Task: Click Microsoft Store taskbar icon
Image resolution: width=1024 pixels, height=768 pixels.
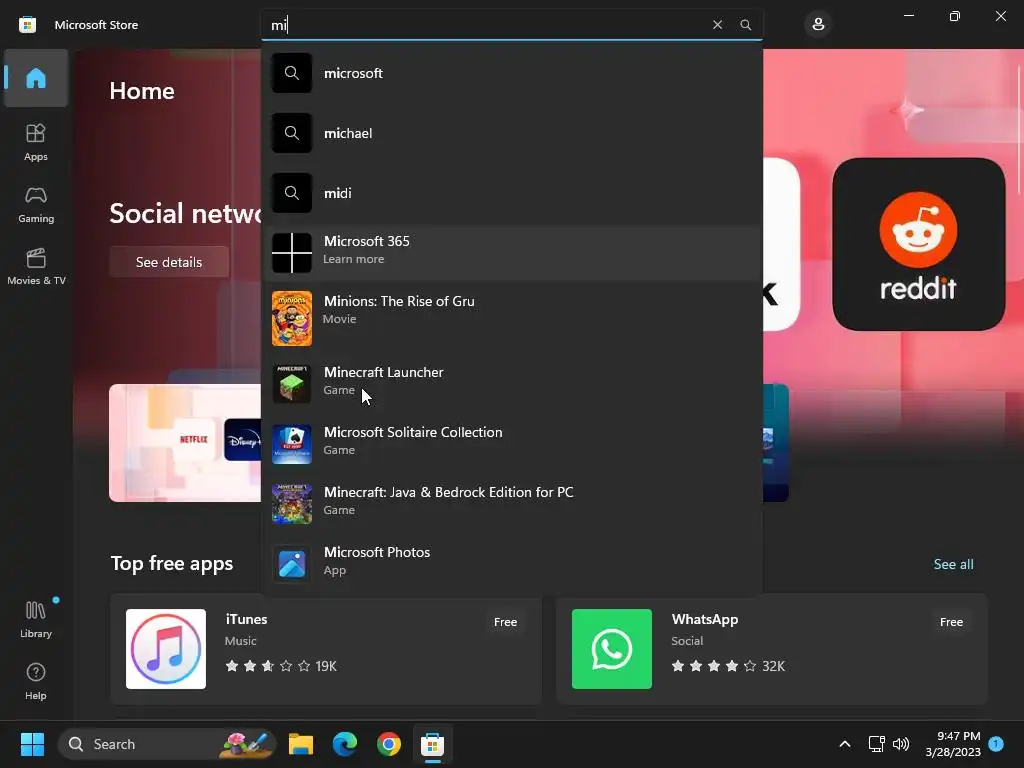Action: point(432,744)
